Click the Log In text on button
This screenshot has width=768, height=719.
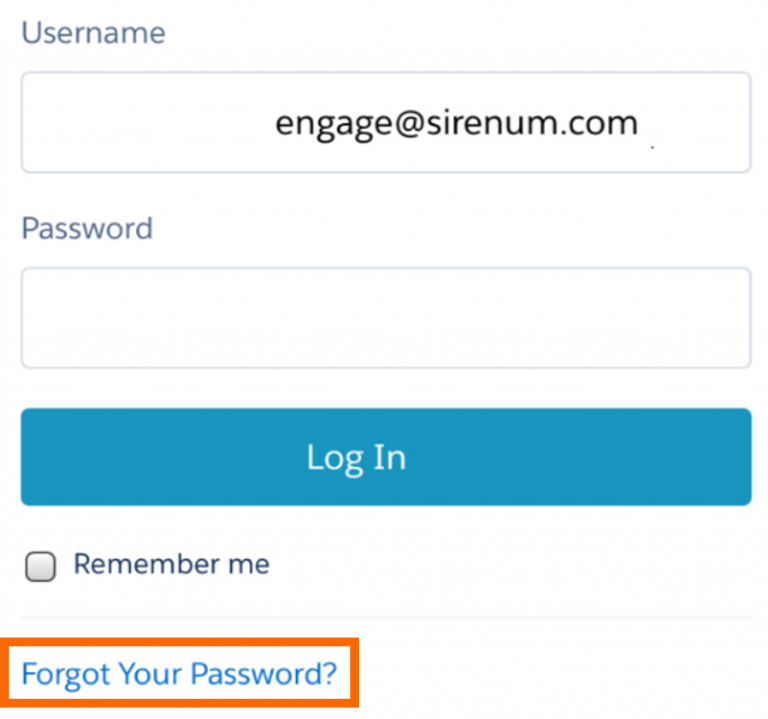click(356, 457)
